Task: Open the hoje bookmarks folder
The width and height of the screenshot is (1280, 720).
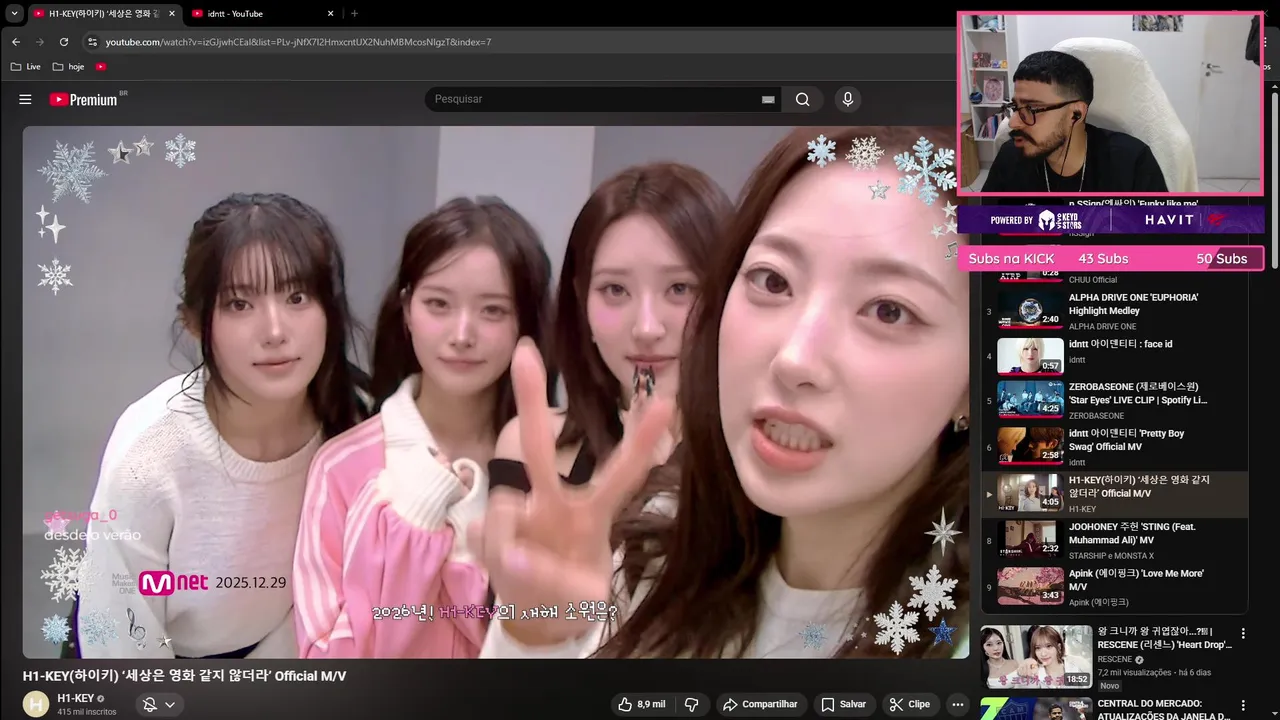Action: pyautogui.click(x=68, y=66)
